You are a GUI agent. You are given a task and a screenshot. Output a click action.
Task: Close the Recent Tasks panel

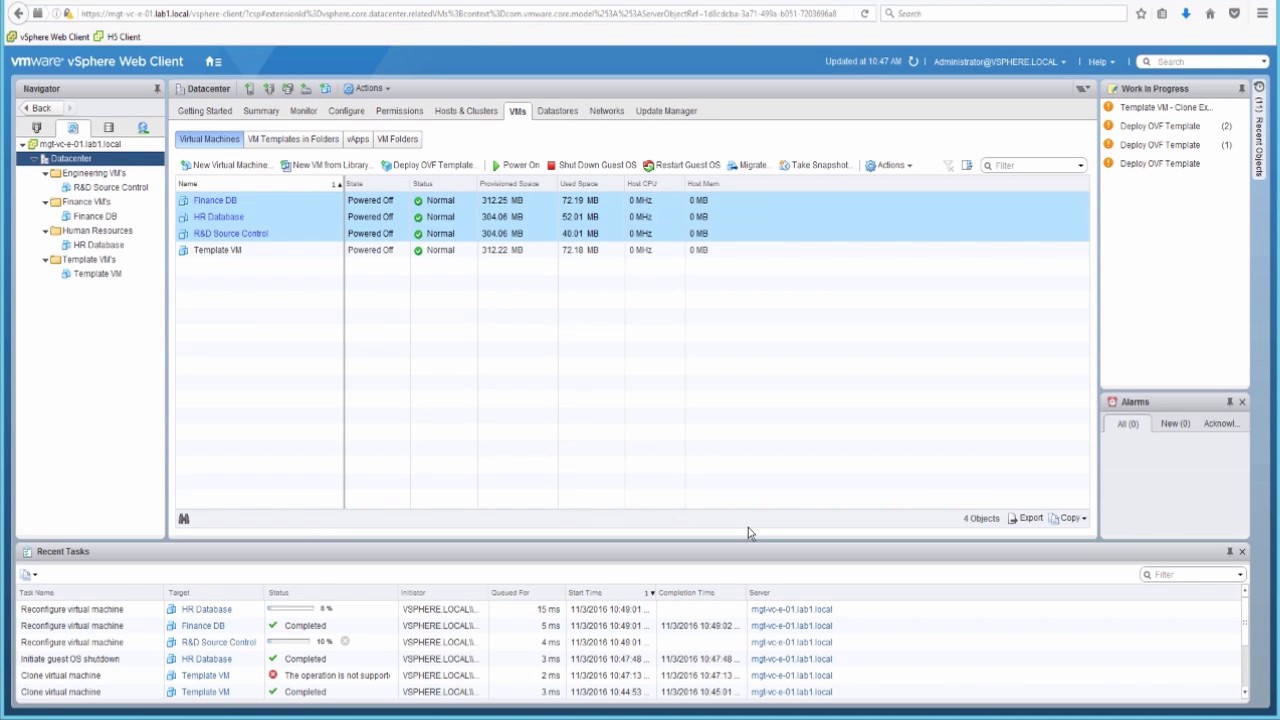tap(1242, 552)
